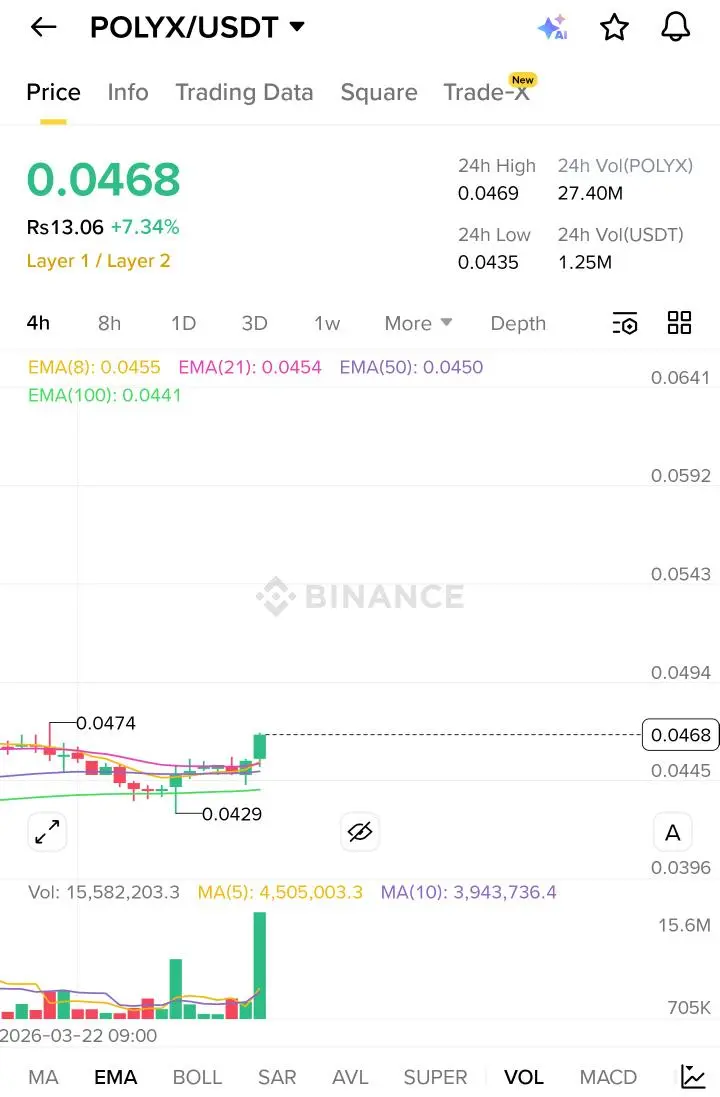Enable the SAR indicator

(x=277, y=1077)
